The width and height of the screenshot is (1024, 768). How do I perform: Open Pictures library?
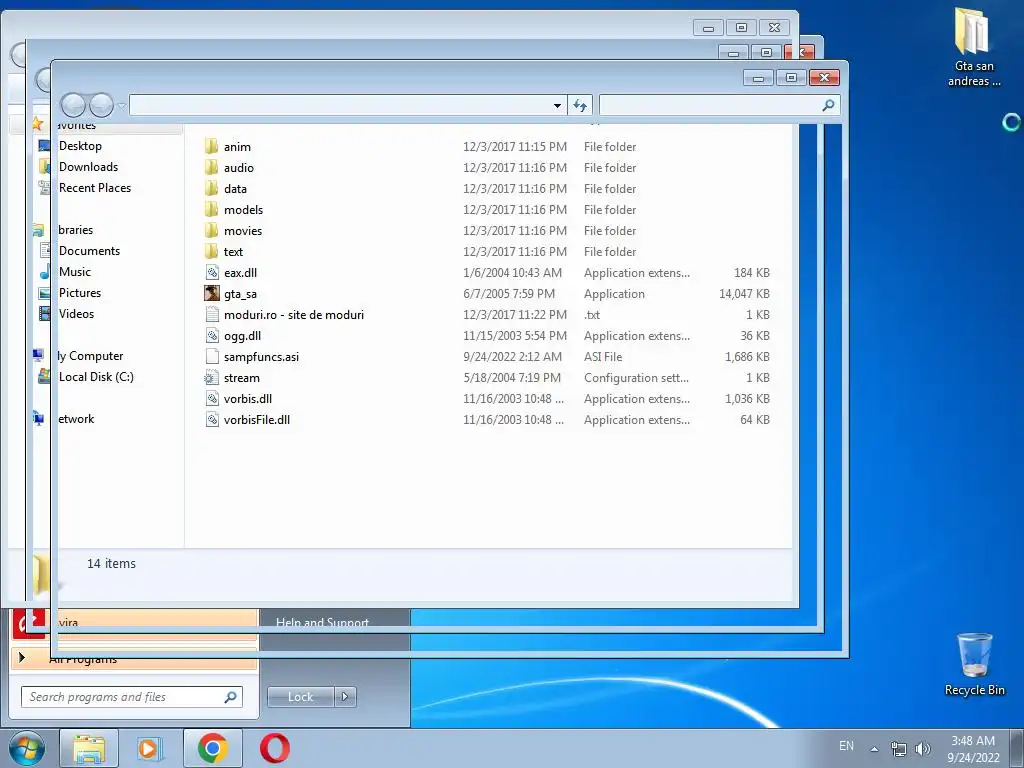click(x=80, y=293)
